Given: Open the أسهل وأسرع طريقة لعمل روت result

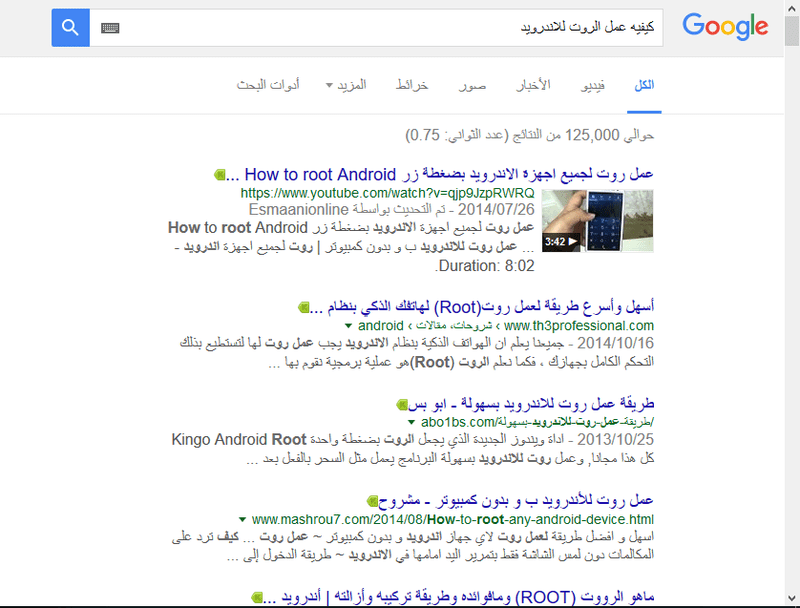Looking at the screenshot, I should (x=482, y=307).
